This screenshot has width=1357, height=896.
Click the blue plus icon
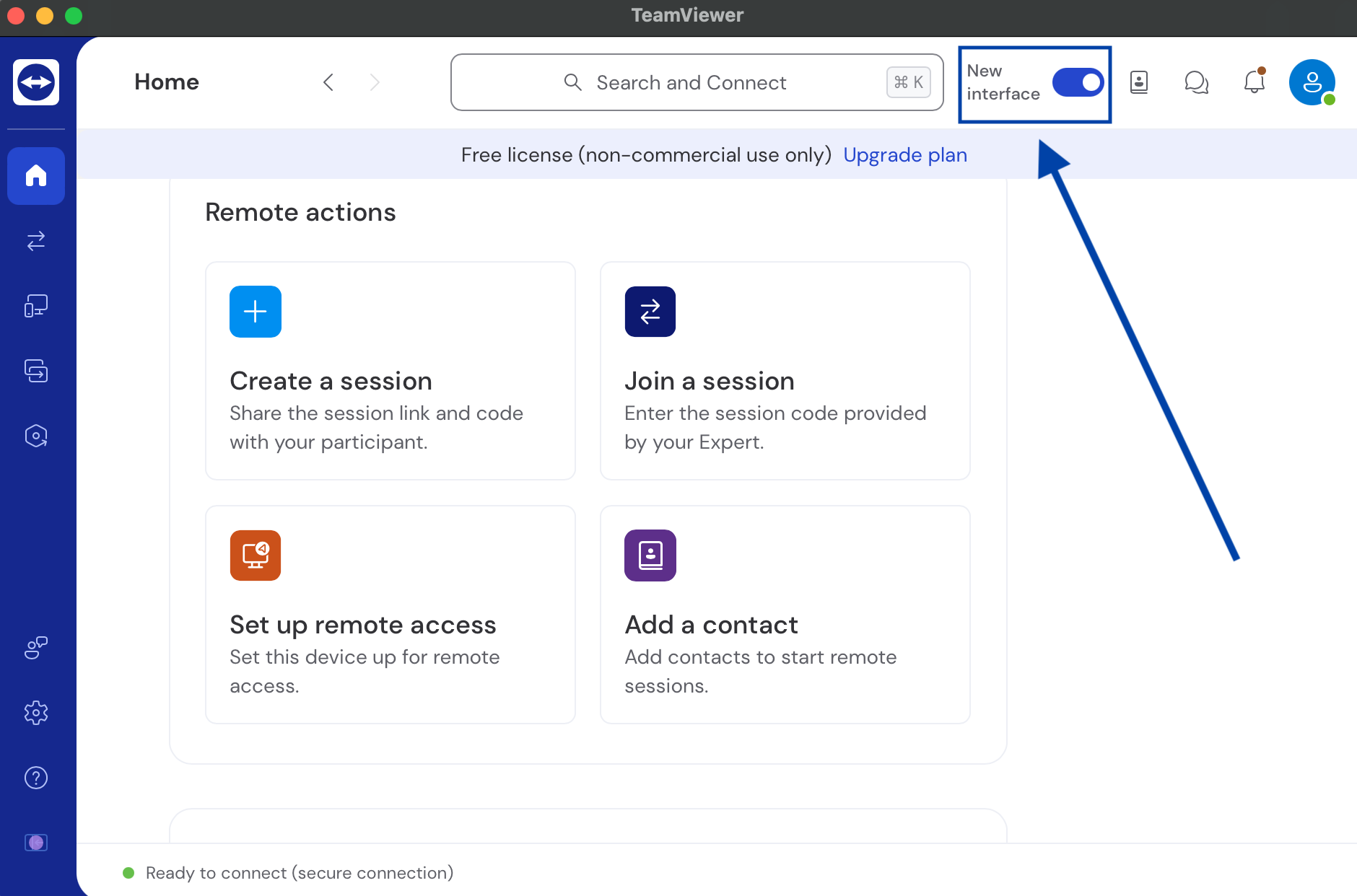[x=256, y=312]
